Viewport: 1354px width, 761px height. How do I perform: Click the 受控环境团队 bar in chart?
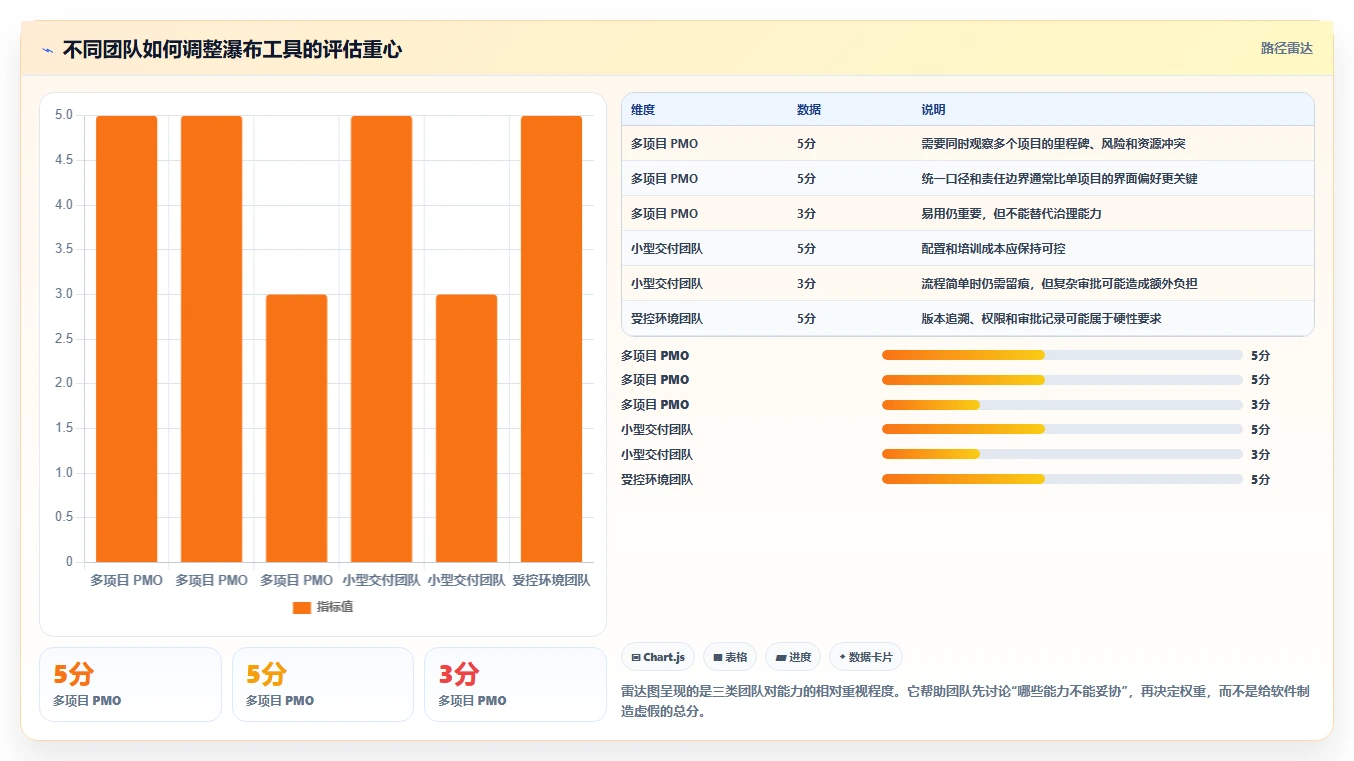pyautogui.click(x=551, y=339)
